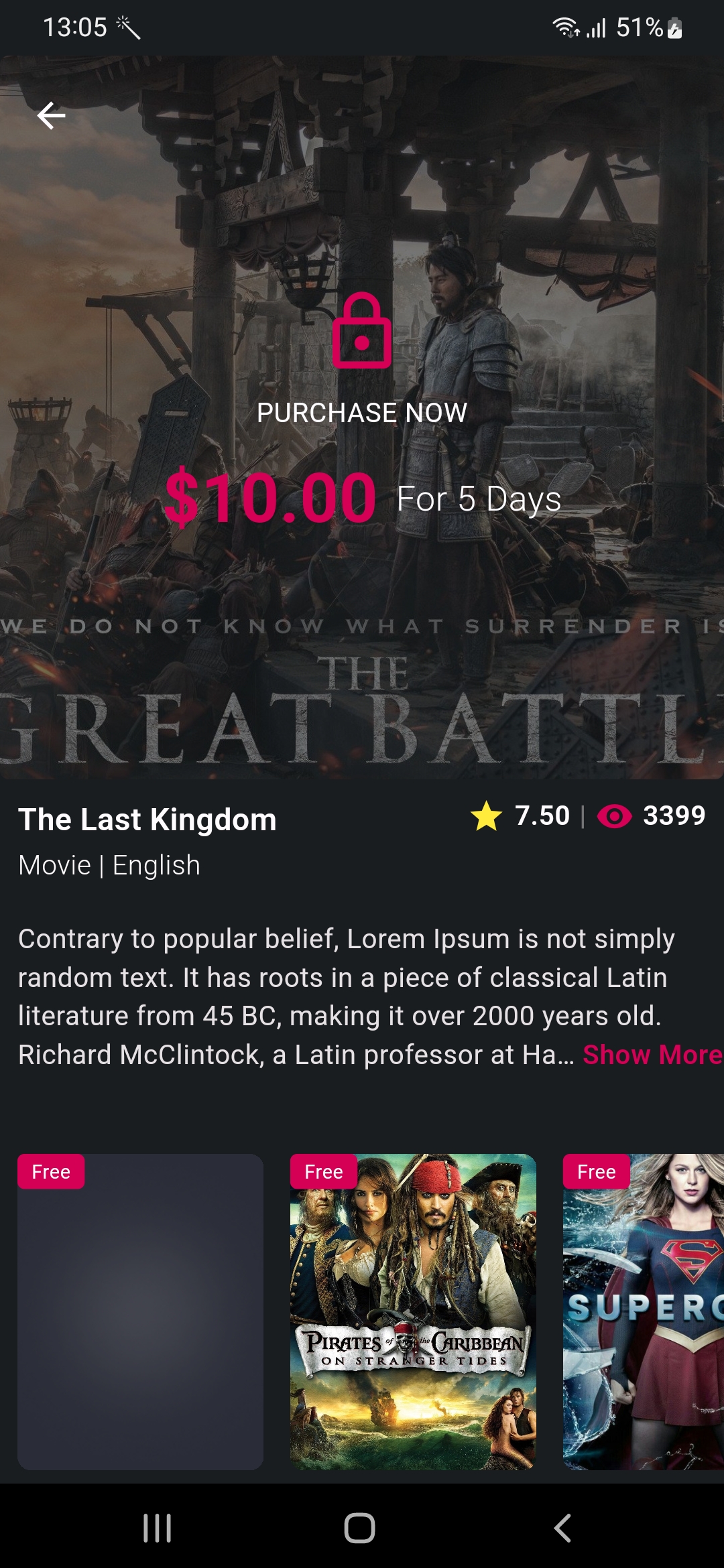
Task: Tap the yellow rating star icon
Action: coord(487,816)
